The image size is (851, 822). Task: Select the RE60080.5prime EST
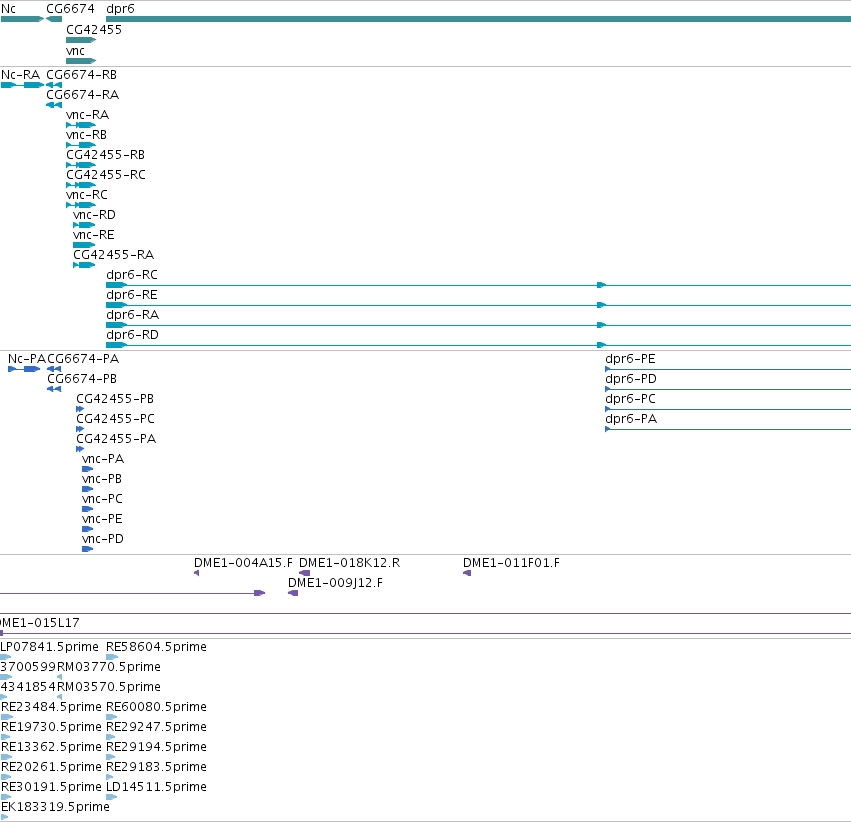(112, 717)
